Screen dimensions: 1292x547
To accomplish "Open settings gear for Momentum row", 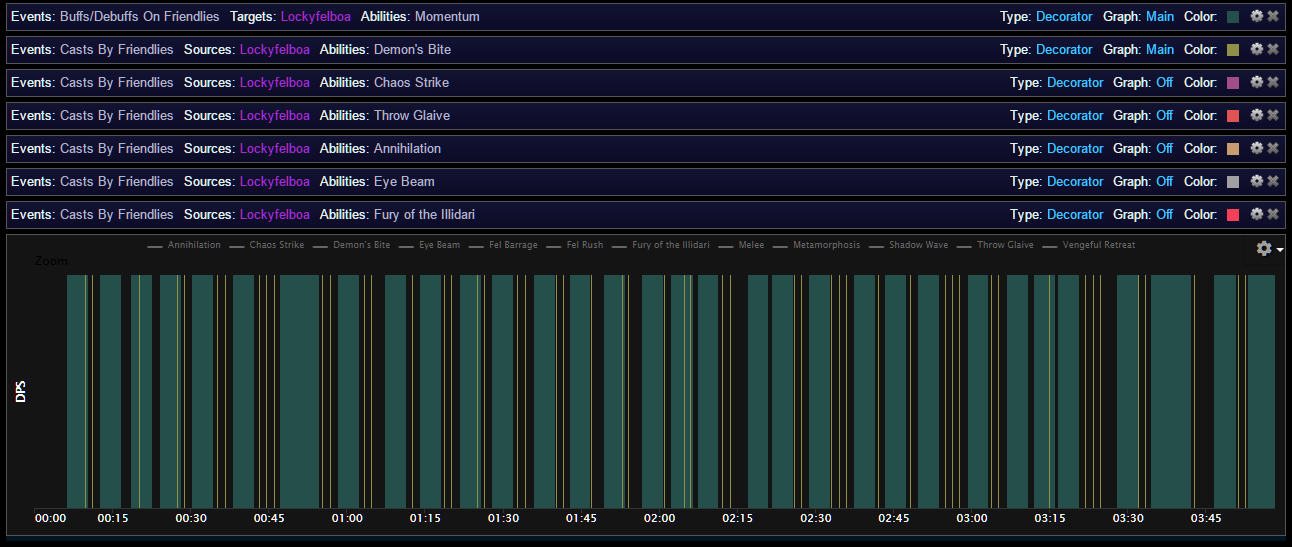I will (1257, 16).
